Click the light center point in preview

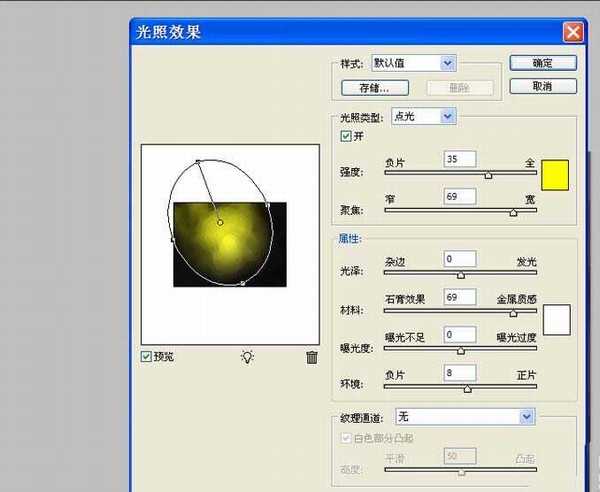220,221
